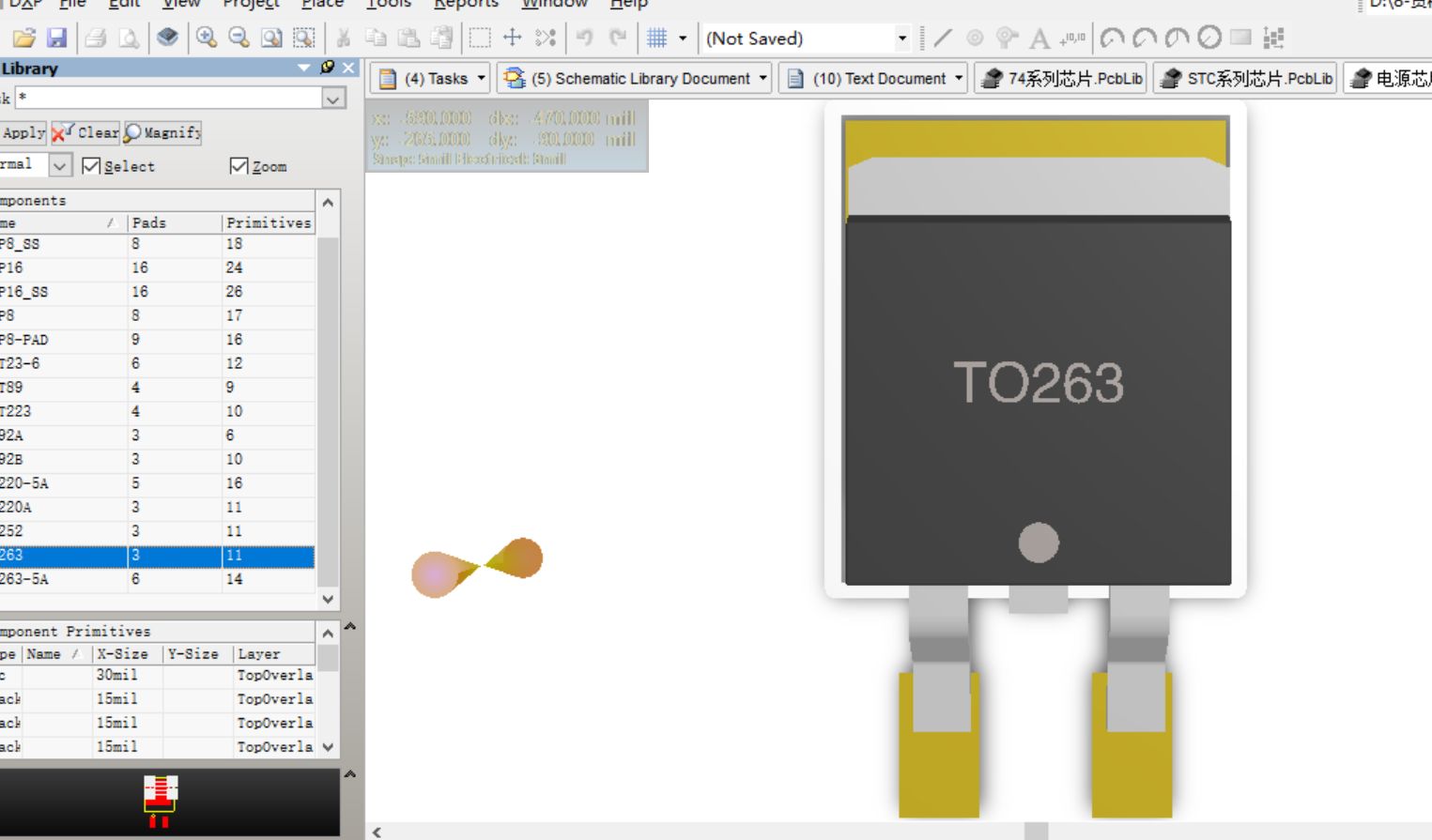Select the 220-5A component row
This screenshot has width=1432, height=840.
pos(157,483)
